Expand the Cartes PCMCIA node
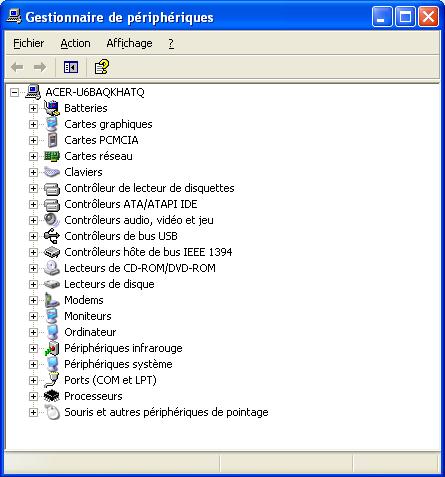This screenshot has width=445, height=477. (x=33, y=140)
